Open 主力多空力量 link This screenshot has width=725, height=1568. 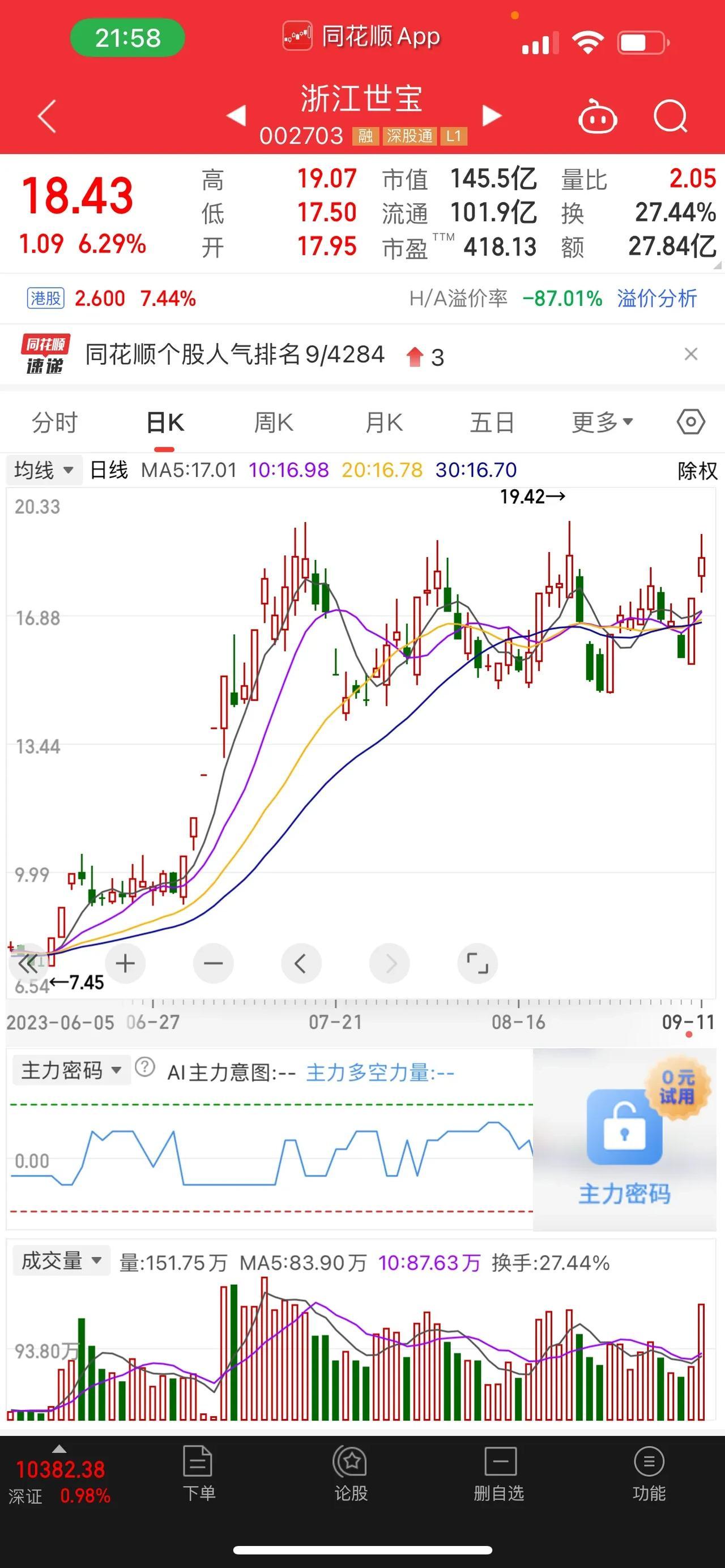(x=380, y=1073)
